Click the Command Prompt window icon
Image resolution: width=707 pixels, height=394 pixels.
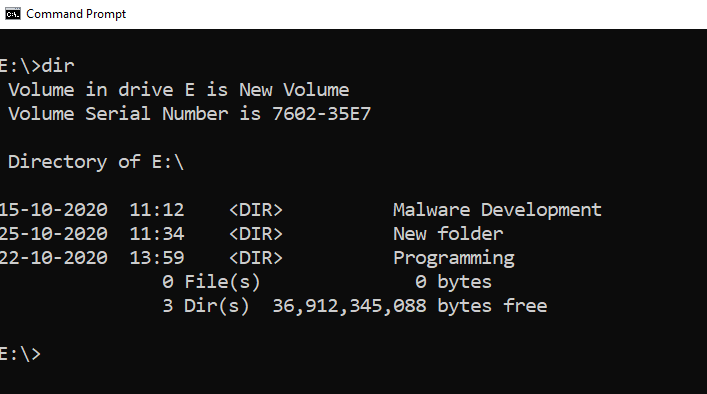click(13, 14)
